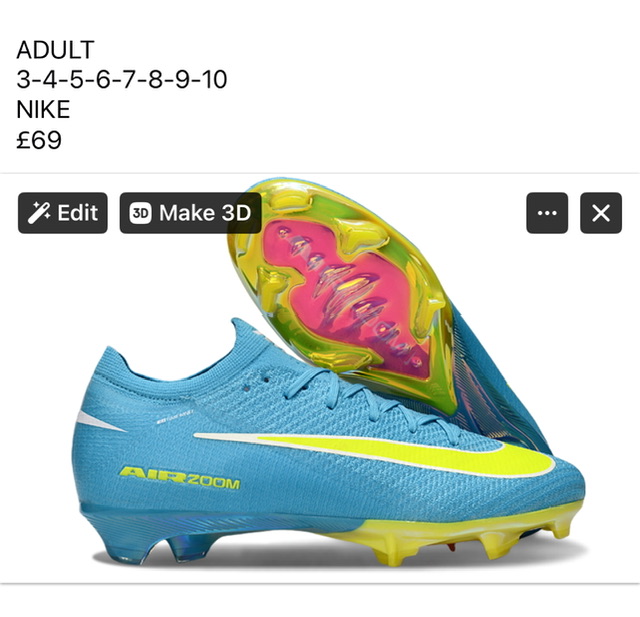The image size is (640, 617).
Task: Click the £69 price text
Action: coord(39,140)
